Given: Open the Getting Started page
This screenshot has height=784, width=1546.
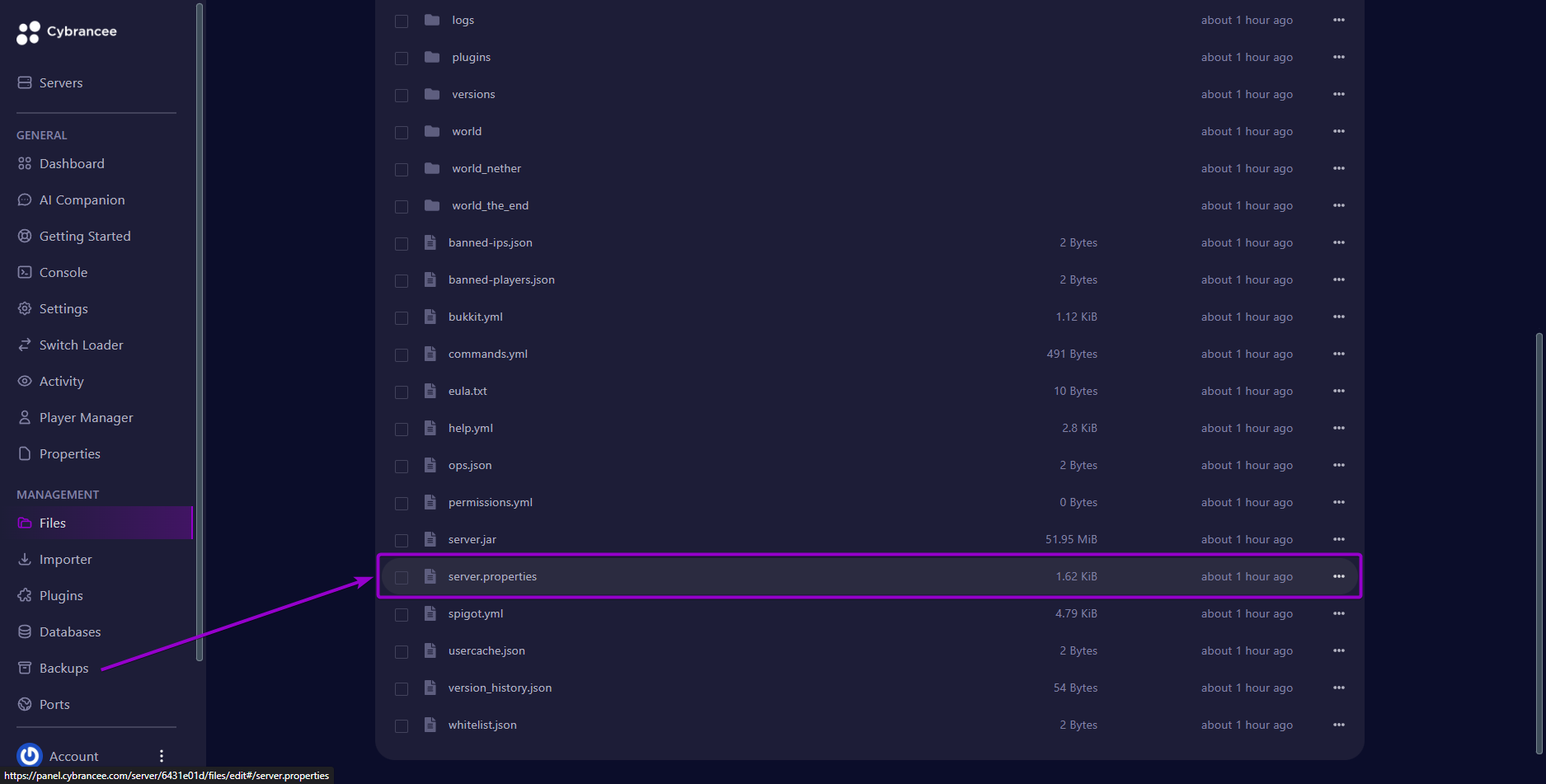Looking at the screenshot, I should pyautogui.click(x=85, y=236).
